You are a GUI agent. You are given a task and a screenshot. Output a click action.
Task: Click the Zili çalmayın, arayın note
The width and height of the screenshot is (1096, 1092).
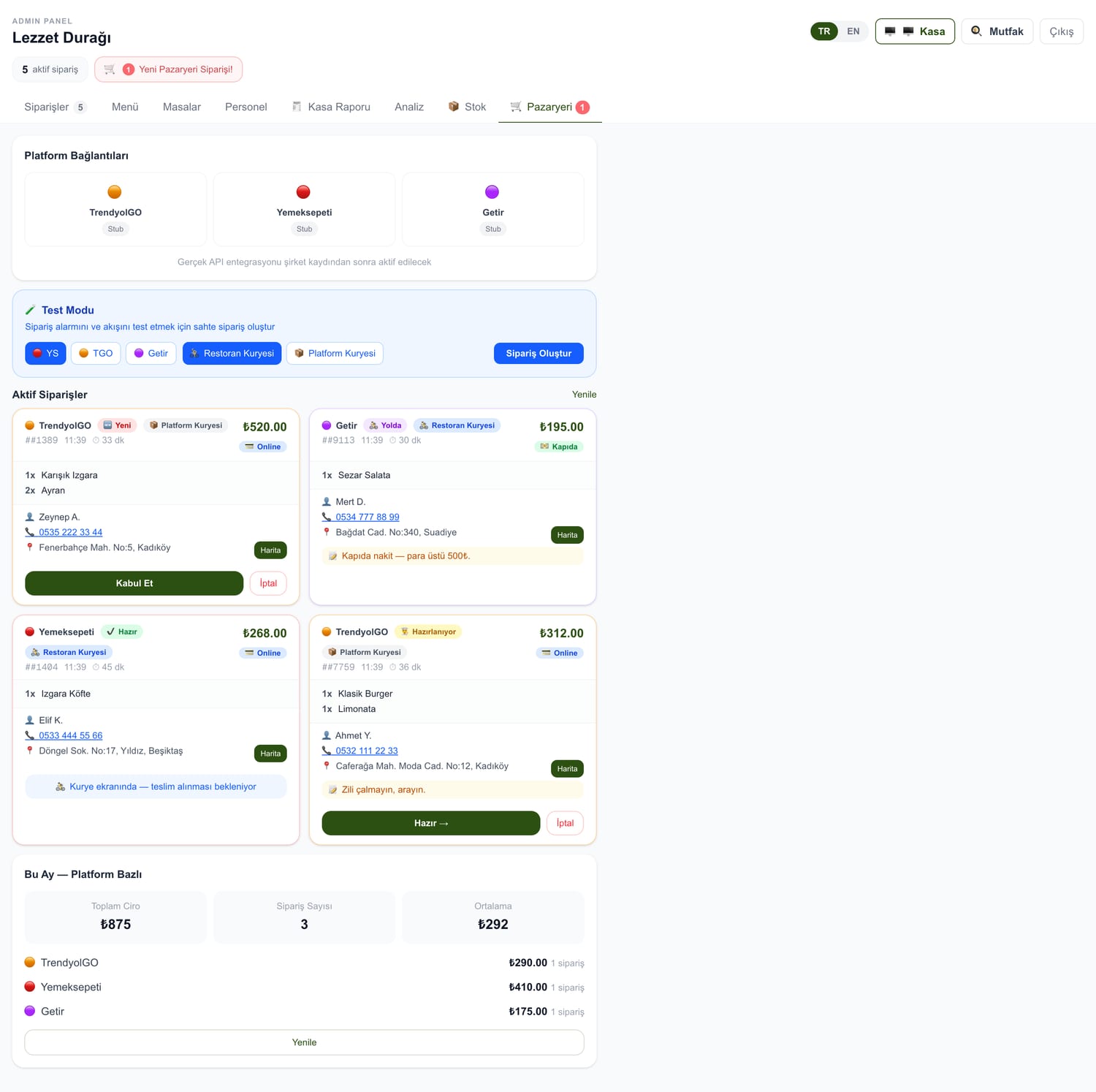pos(452,790)
